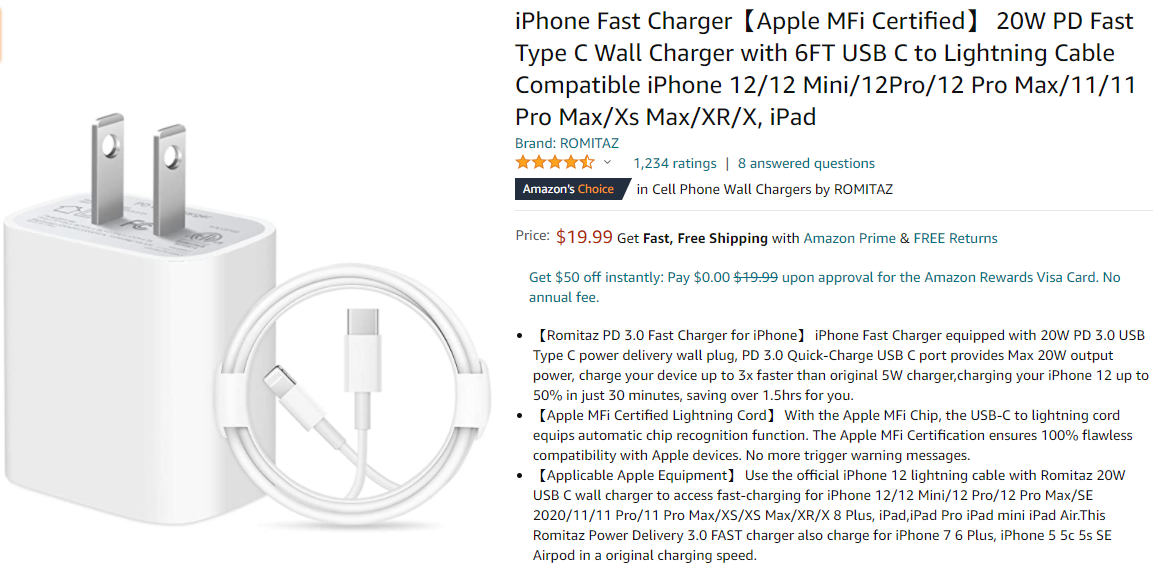Image resolution: width=1157 pixels, height=567 pixels.
Task: Open the FREE Returns link
Action: tap(955, 238)
